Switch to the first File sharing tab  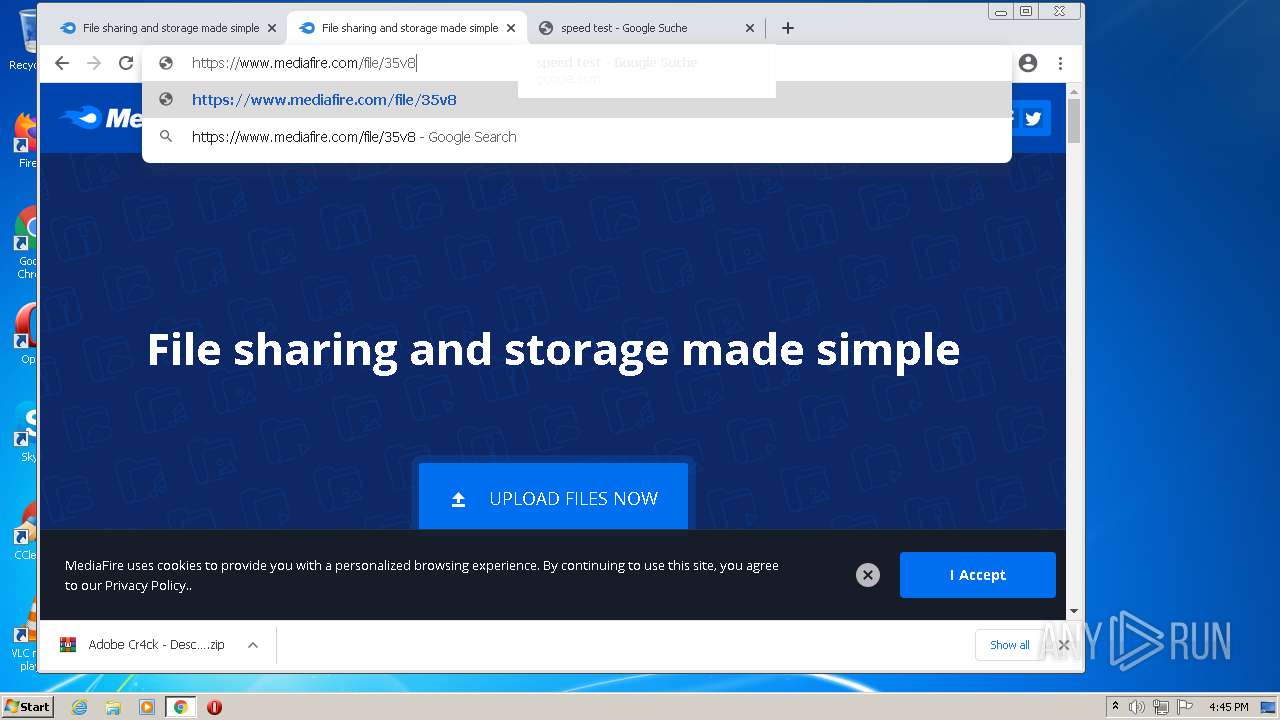[167, 28]
